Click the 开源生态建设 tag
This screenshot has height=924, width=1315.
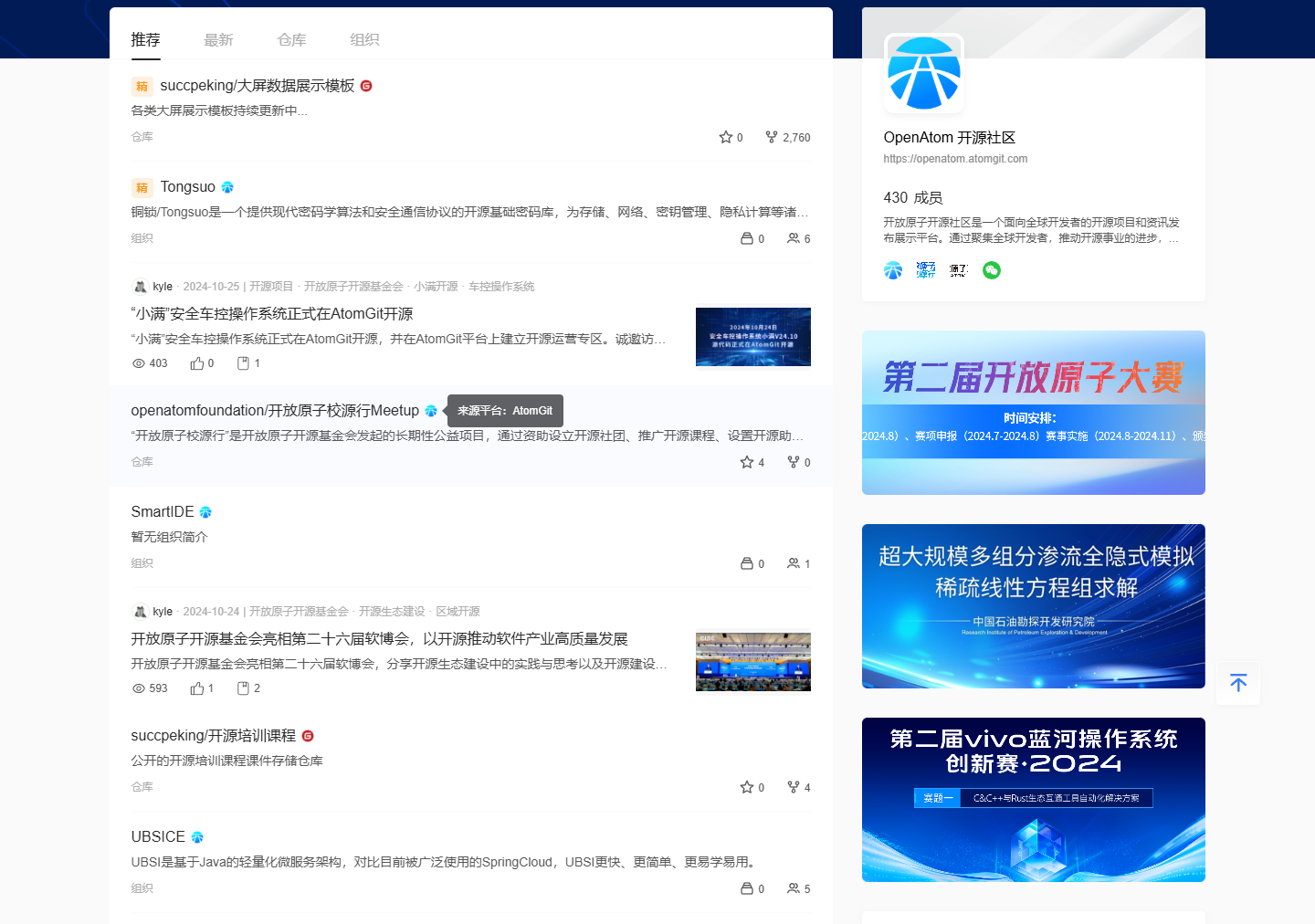pos(392,612)
